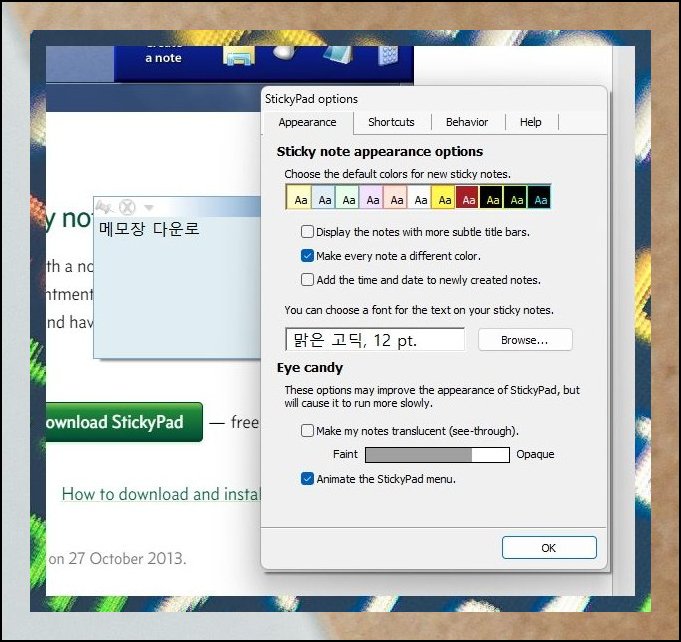Open the Behavior tab
The height and width of the screenshot is (642, 681).
(x=467, y=122)
